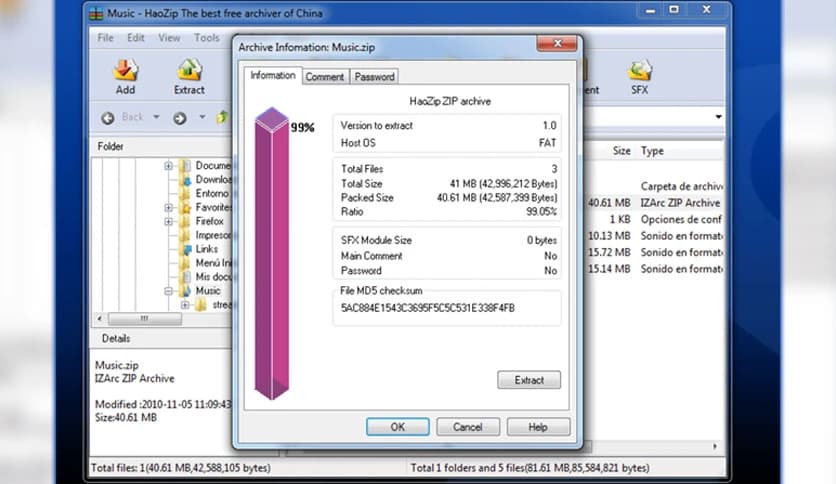The image size is (836, 484).
Task: Click the folder tree horizontal scrollbar
Action: (146, 319)
